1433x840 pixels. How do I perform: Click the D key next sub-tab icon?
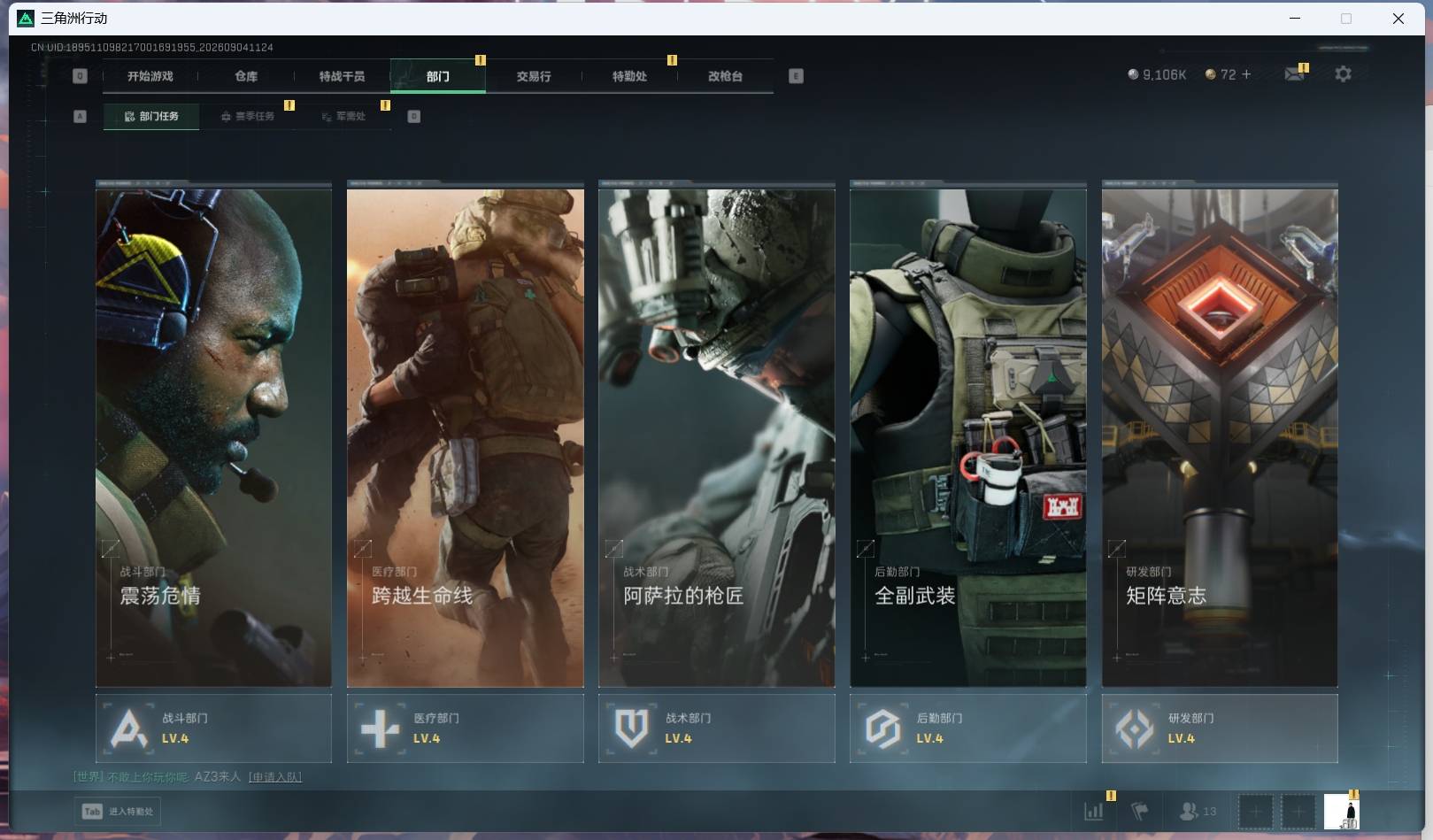413,116
